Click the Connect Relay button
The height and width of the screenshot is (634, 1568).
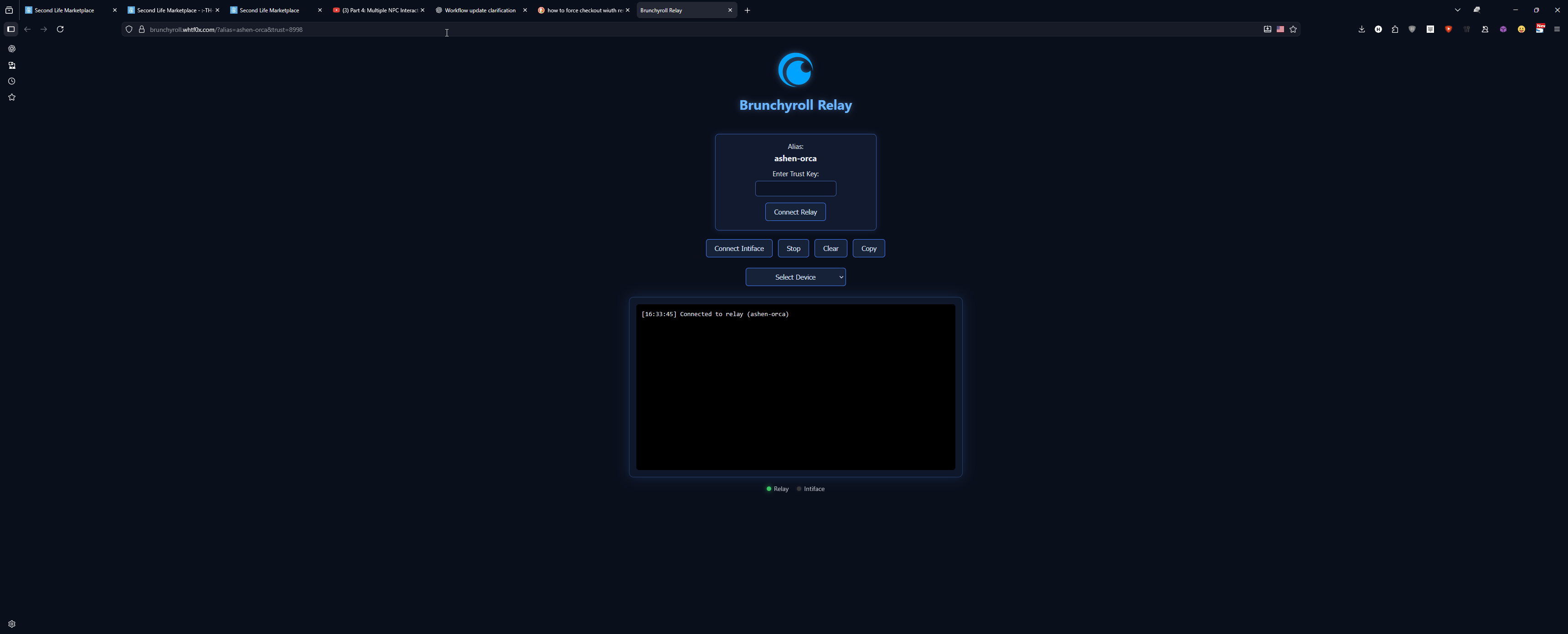[x=795, y=212]
